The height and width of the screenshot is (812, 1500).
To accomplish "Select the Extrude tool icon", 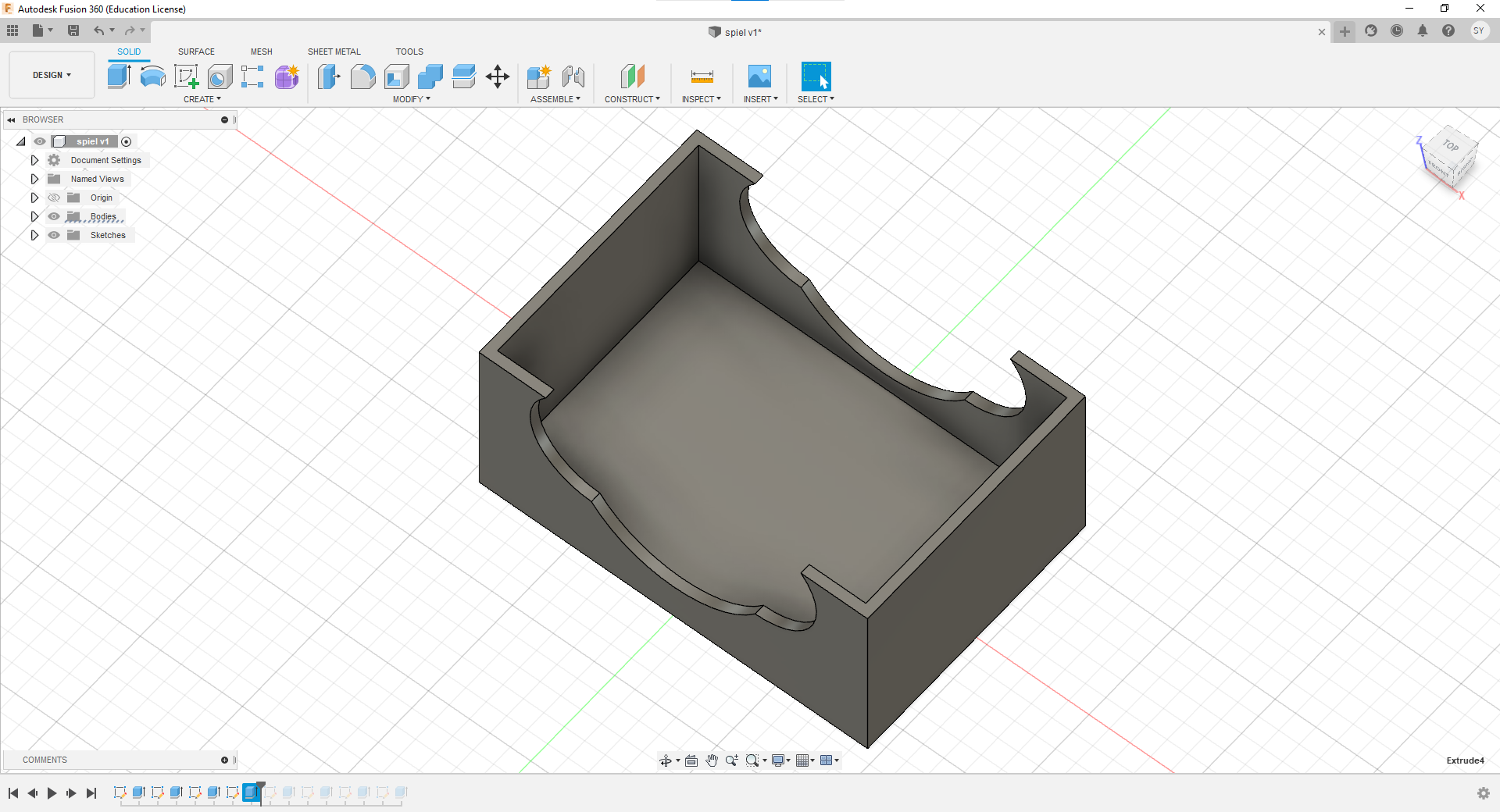I will coord(119,76).
